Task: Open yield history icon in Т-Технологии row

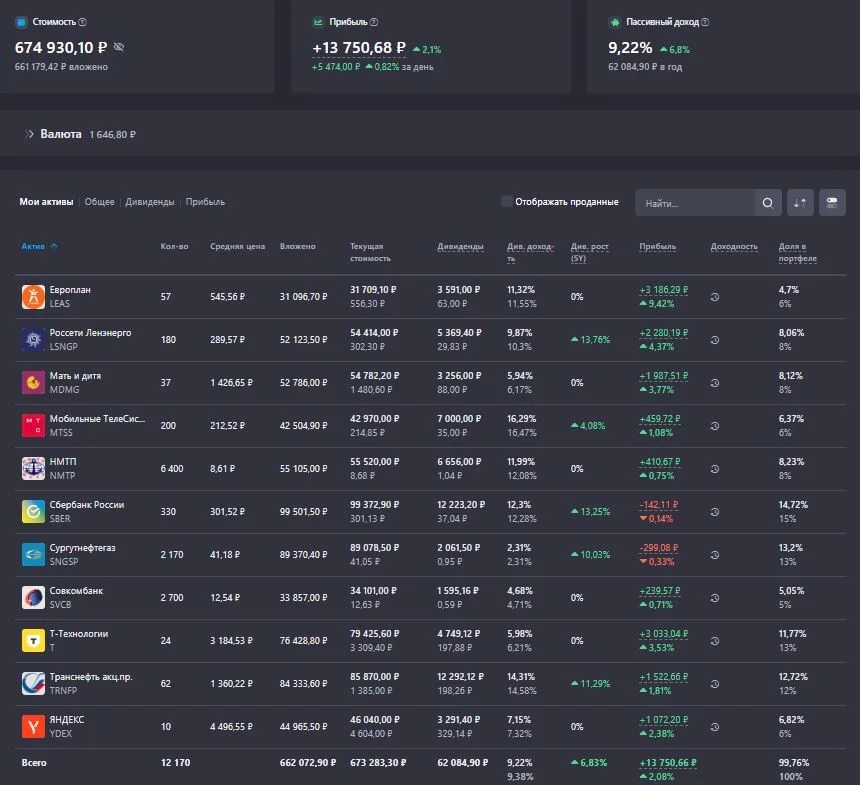Action: click(715, 641)
